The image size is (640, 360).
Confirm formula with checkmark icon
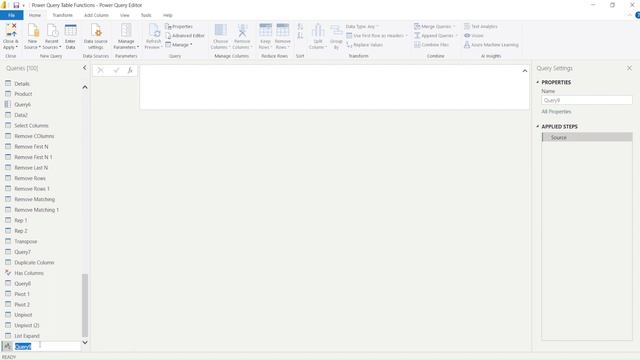pyautogui.click(x=116, y=71)
